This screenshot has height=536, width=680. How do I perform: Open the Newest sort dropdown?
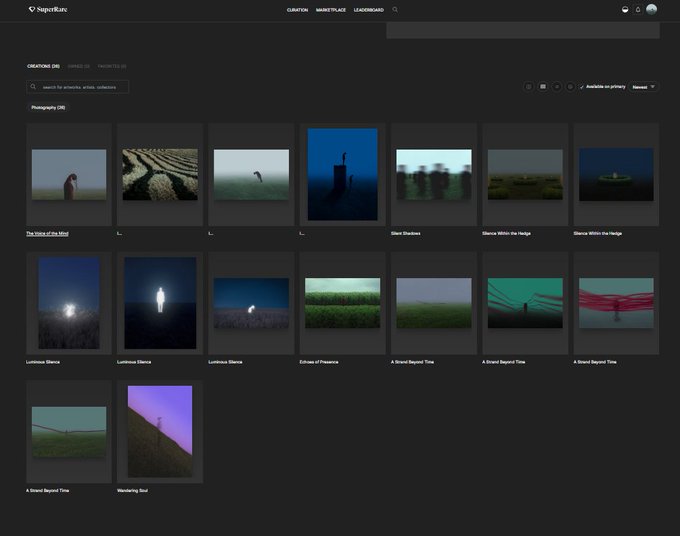coord(644,87)
